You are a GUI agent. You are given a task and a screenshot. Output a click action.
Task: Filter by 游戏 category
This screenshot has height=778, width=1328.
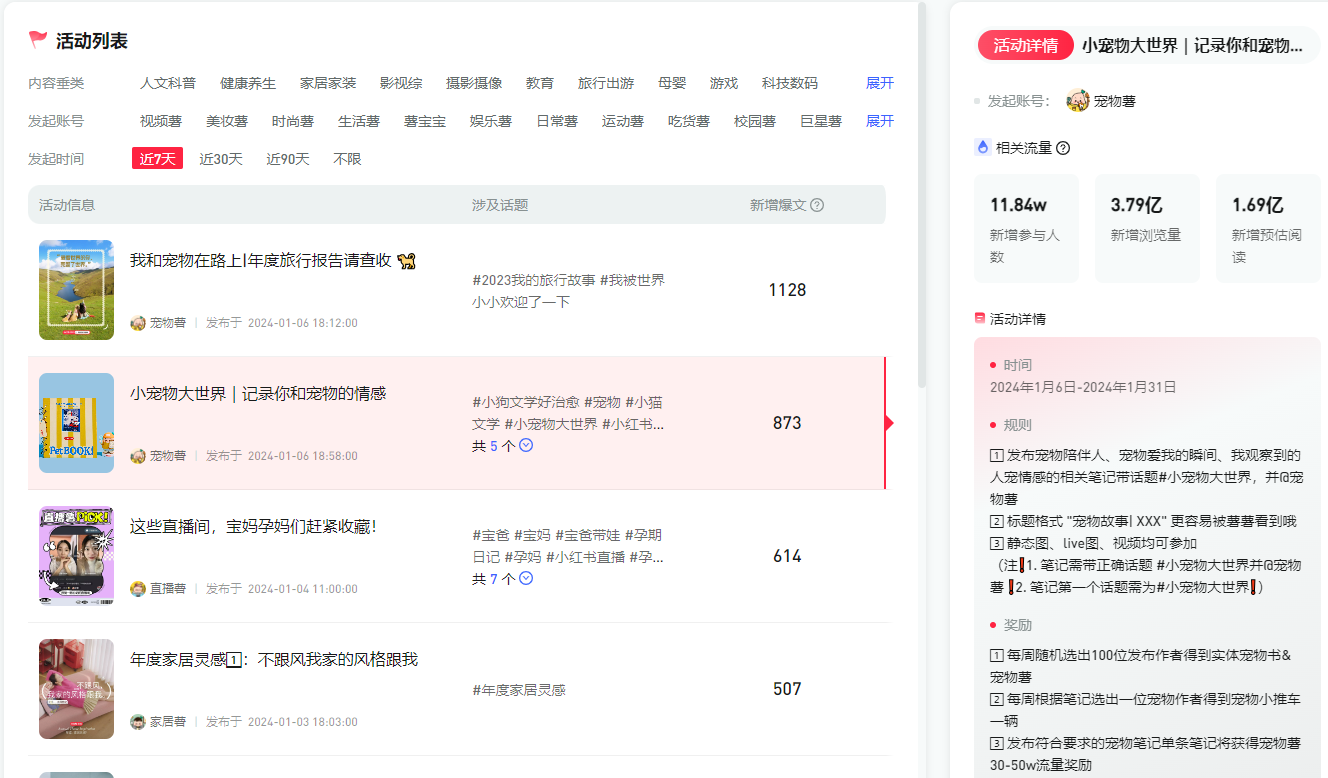724,83
